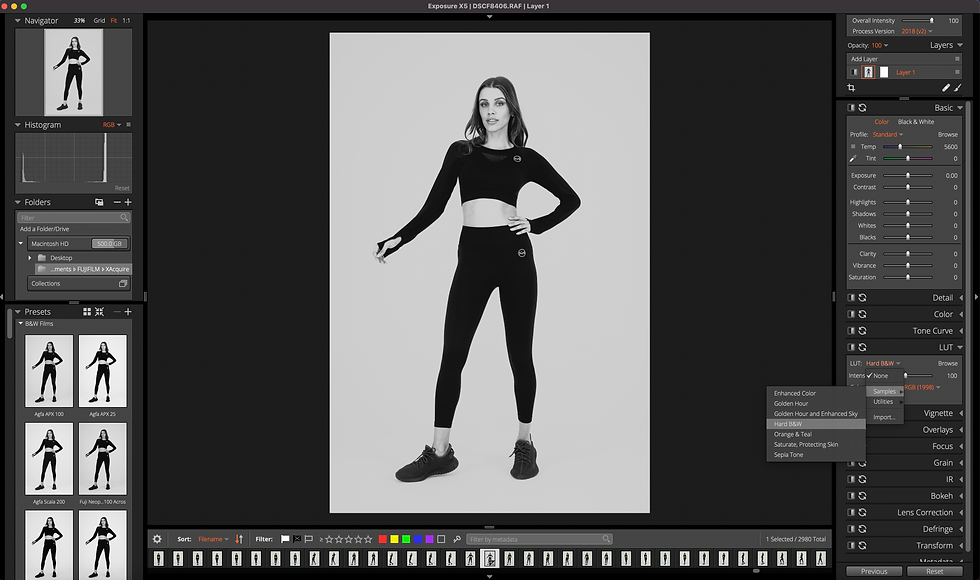Reset the IR panel settings
The image size is (980, 580).
coord(862,479)
